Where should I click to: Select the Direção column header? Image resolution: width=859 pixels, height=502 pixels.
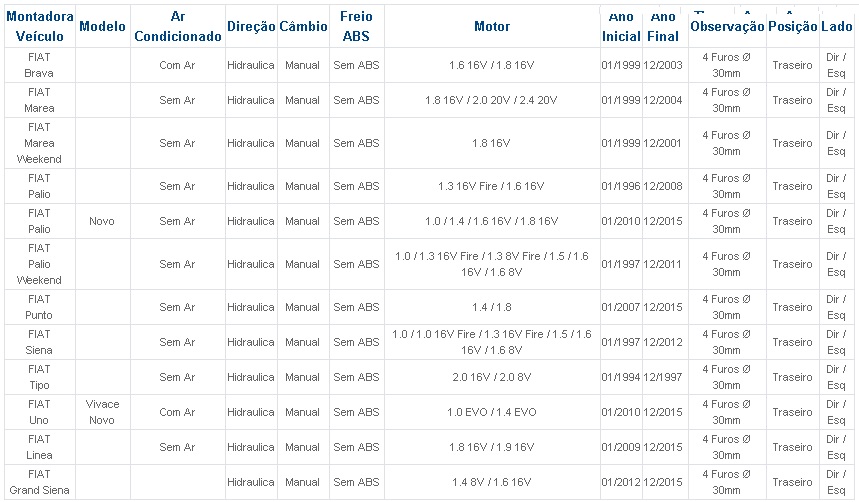pyautogui.click(x=251, y=26)
